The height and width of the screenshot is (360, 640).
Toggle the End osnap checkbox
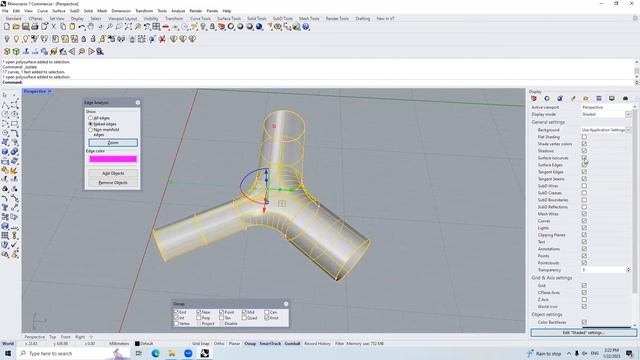[177, 312]
